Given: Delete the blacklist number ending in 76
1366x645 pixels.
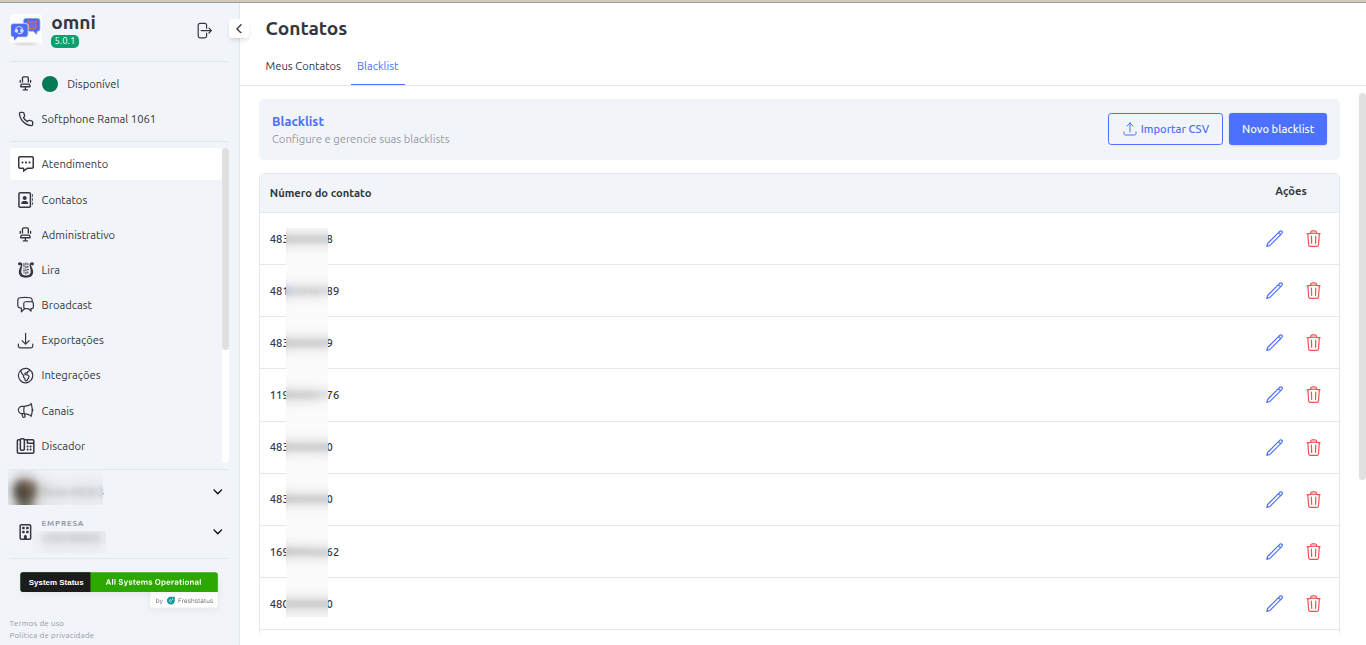Looking at the screenshot, I should point(1313,395).
